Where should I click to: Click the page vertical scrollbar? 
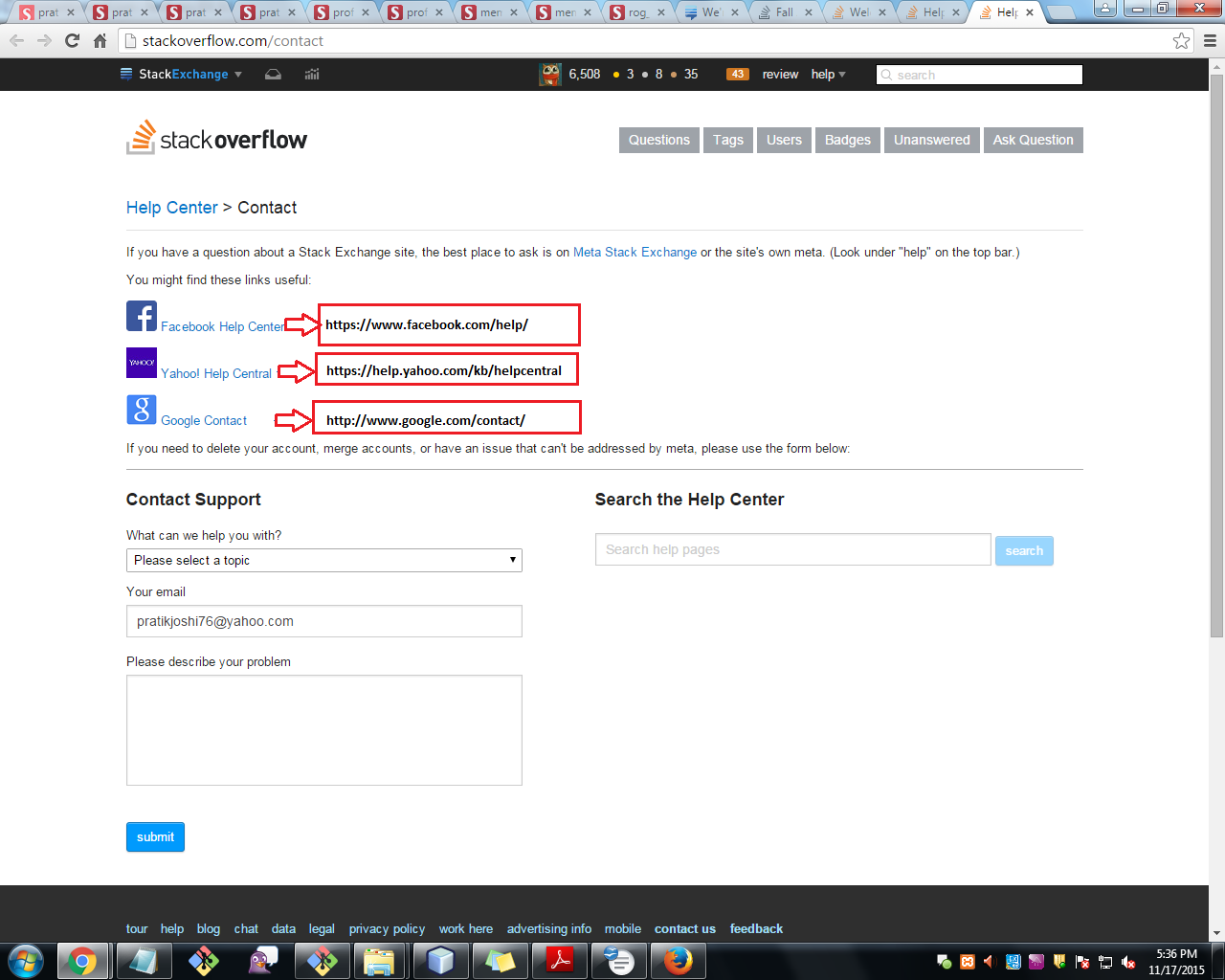1216,354
